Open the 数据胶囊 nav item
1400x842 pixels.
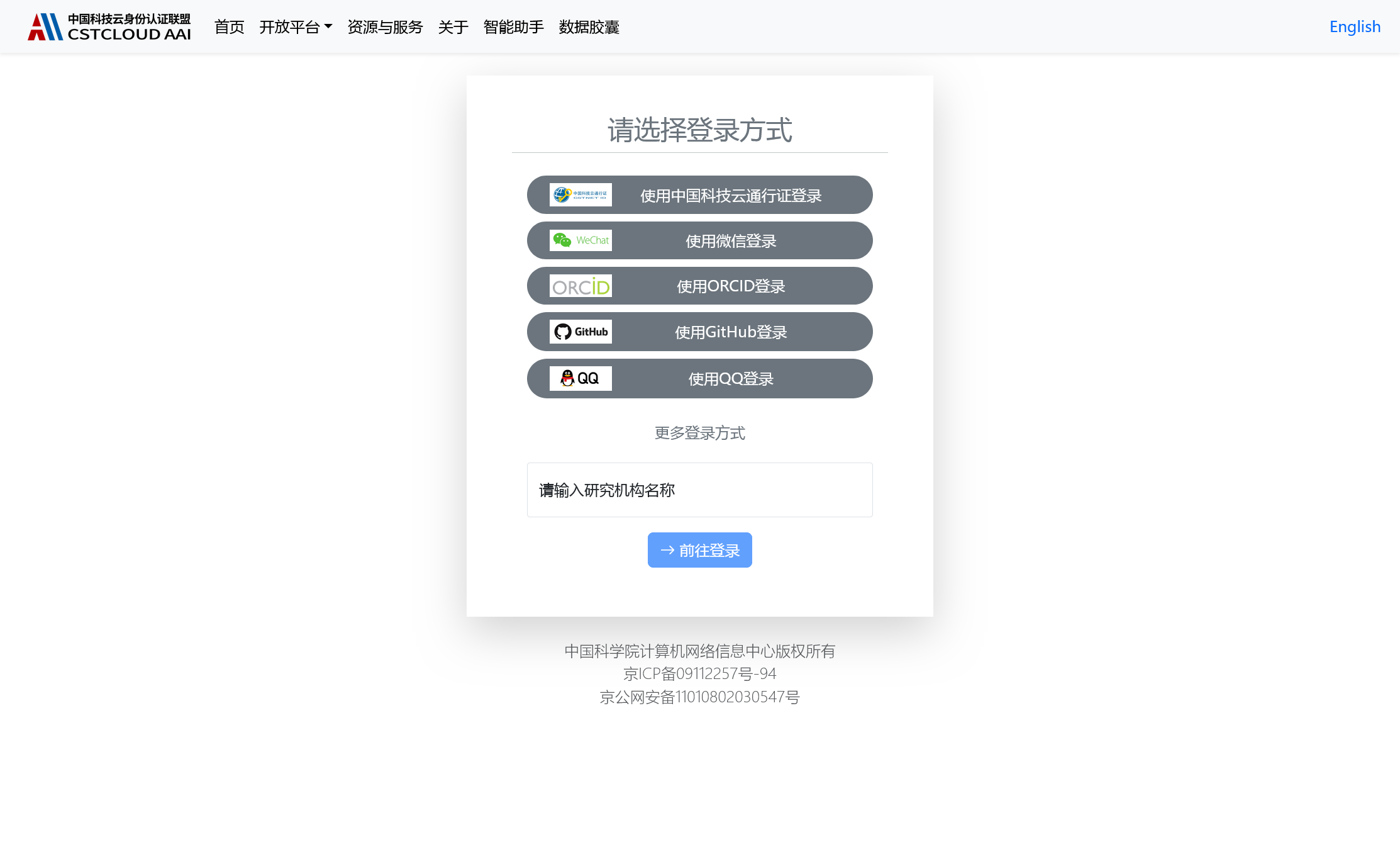point(589,27)
